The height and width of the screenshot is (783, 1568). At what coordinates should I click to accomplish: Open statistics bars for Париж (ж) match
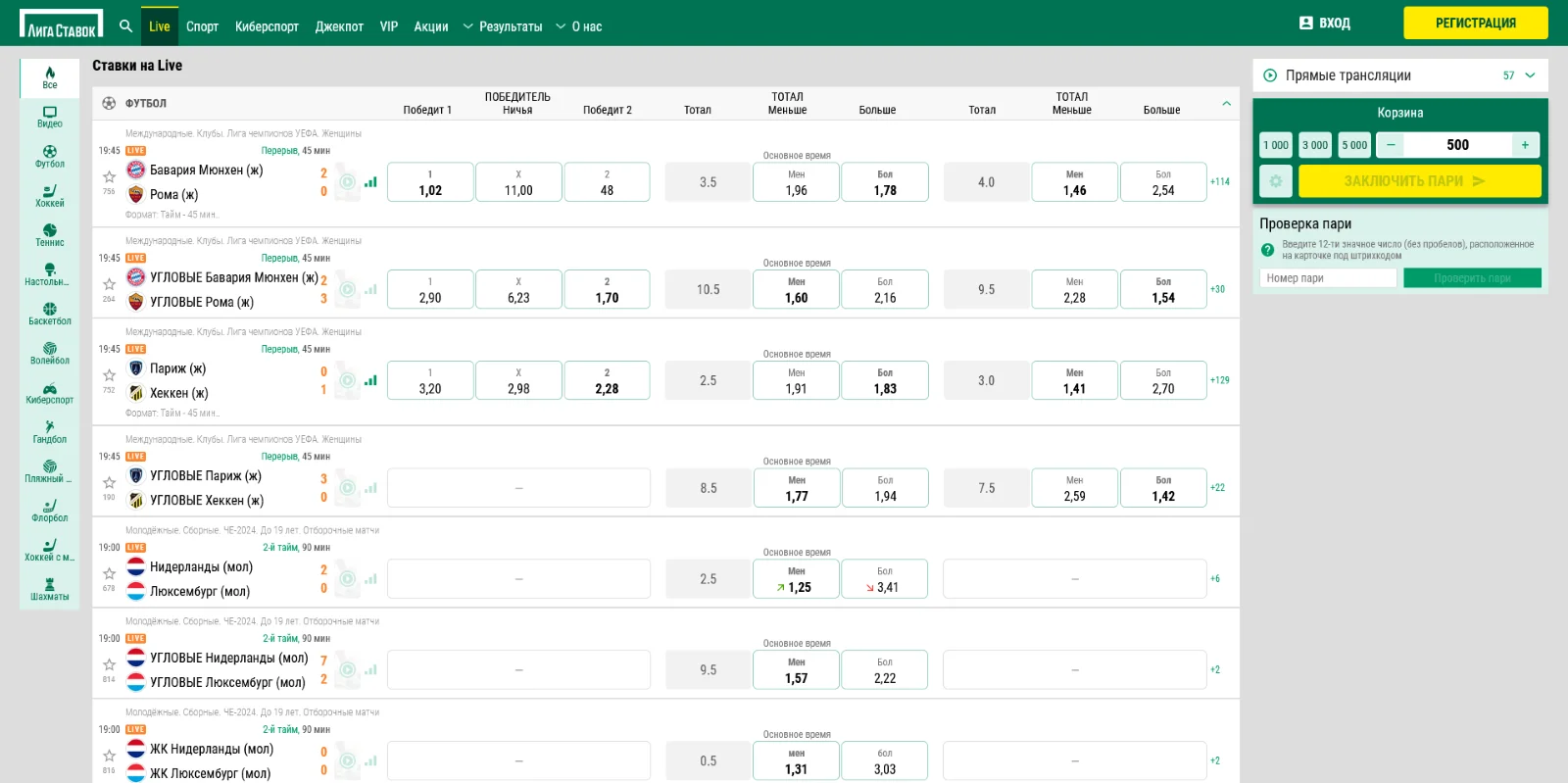(x=370, y=380)
